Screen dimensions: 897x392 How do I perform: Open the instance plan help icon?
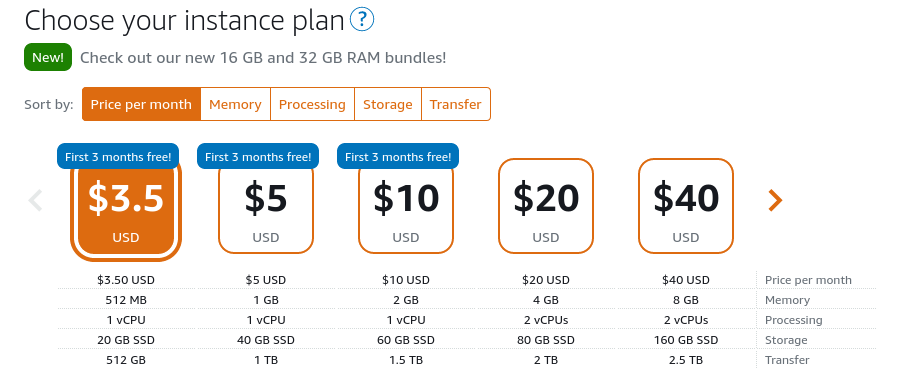(362, 19)
